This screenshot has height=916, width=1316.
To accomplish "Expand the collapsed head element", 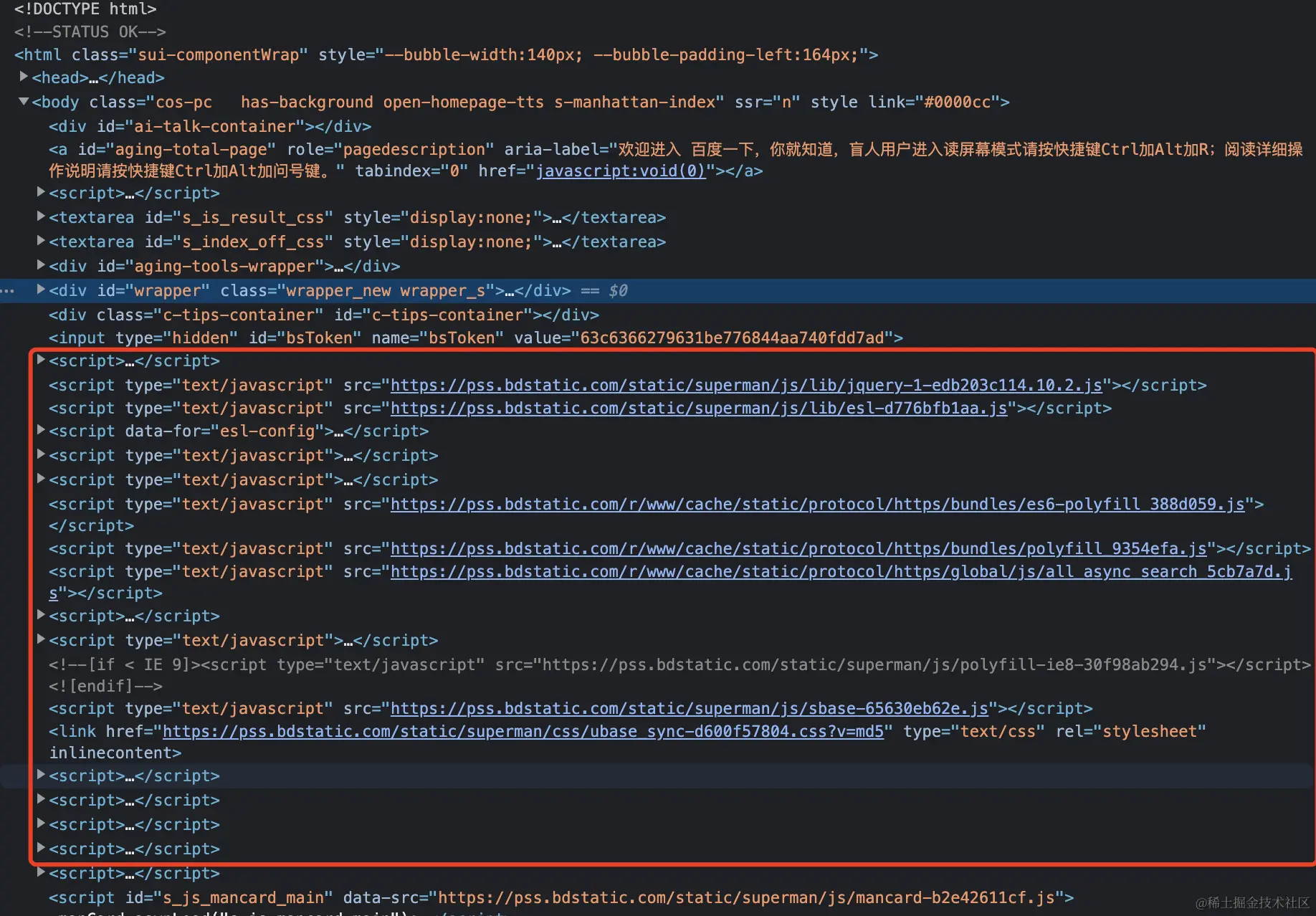I will pyautogui.click(x=24, y=77).
